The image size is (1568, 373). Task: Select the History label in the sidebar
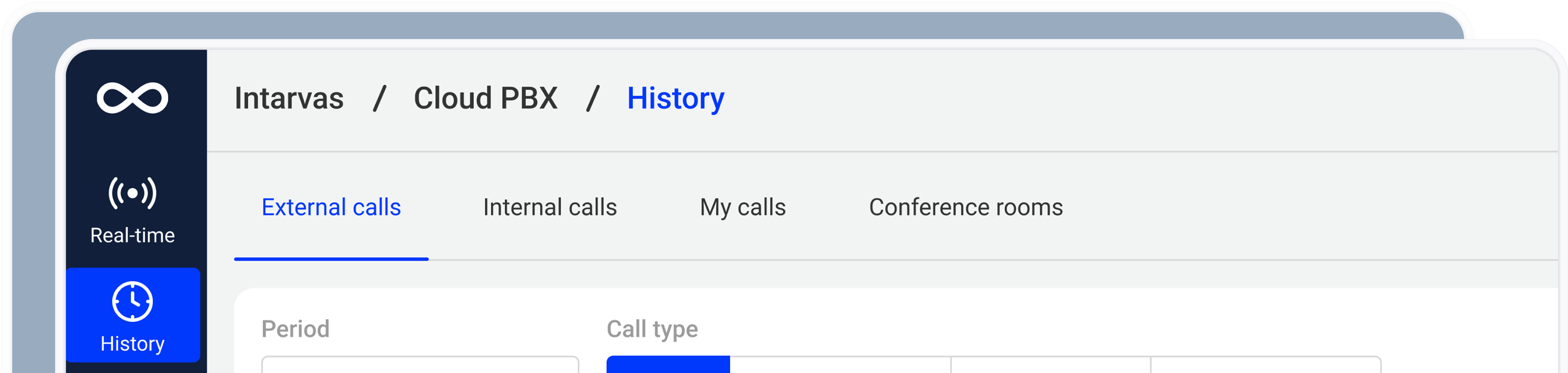pos(132,344)
